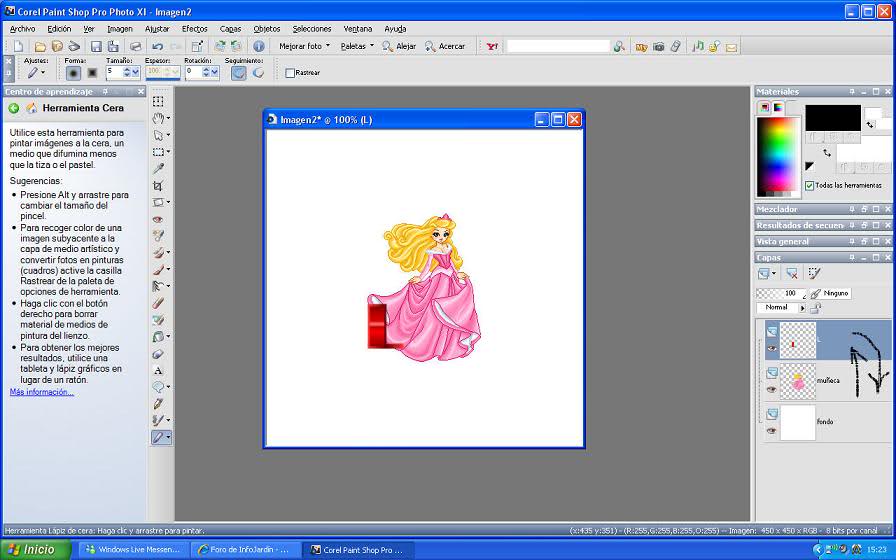Click the Más información link
896x560 pixels.
42,392
